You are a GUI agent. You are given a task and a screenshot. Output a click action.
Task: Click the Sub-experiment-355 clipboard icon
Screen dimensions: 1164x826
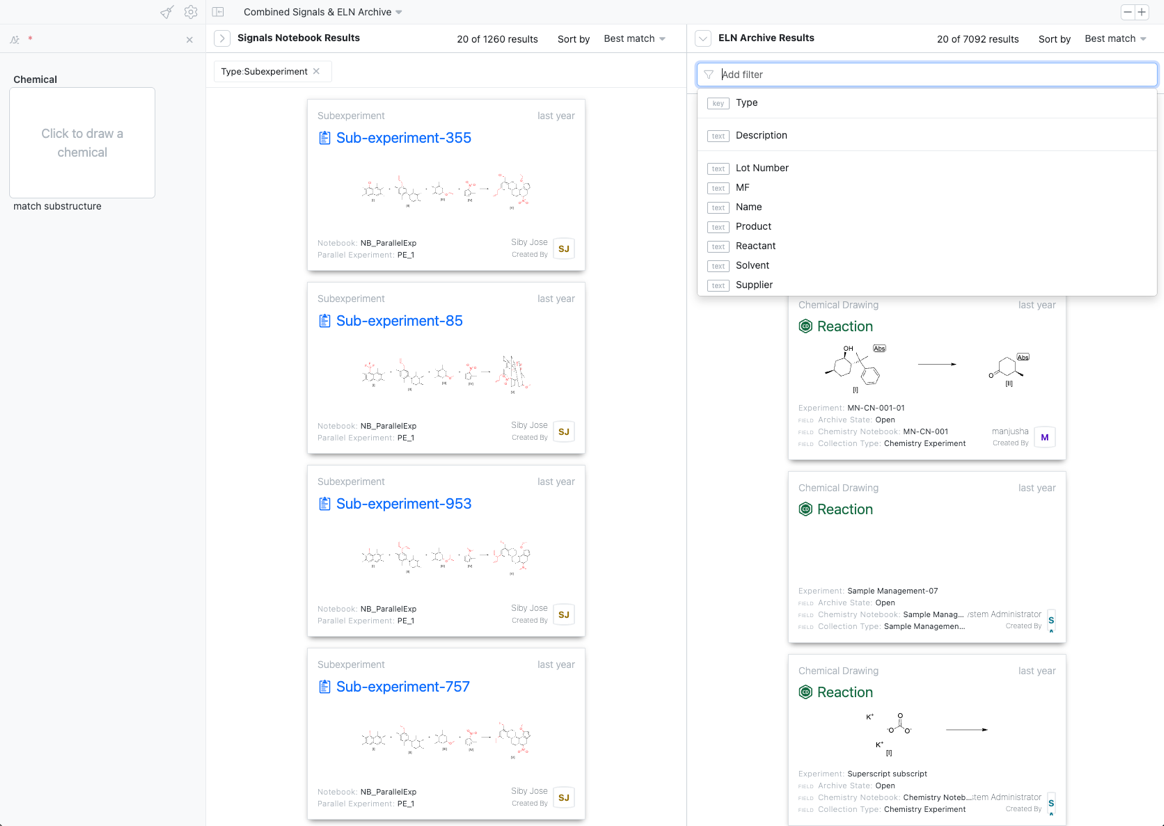pos(324,138)
